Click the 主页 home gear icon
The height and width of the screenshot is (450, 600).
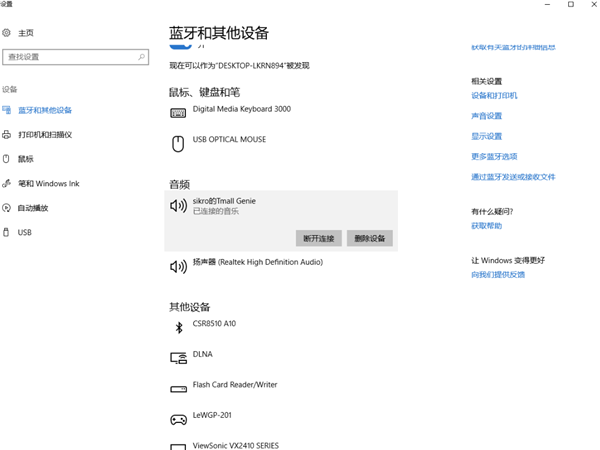click(x=7, y=33)
